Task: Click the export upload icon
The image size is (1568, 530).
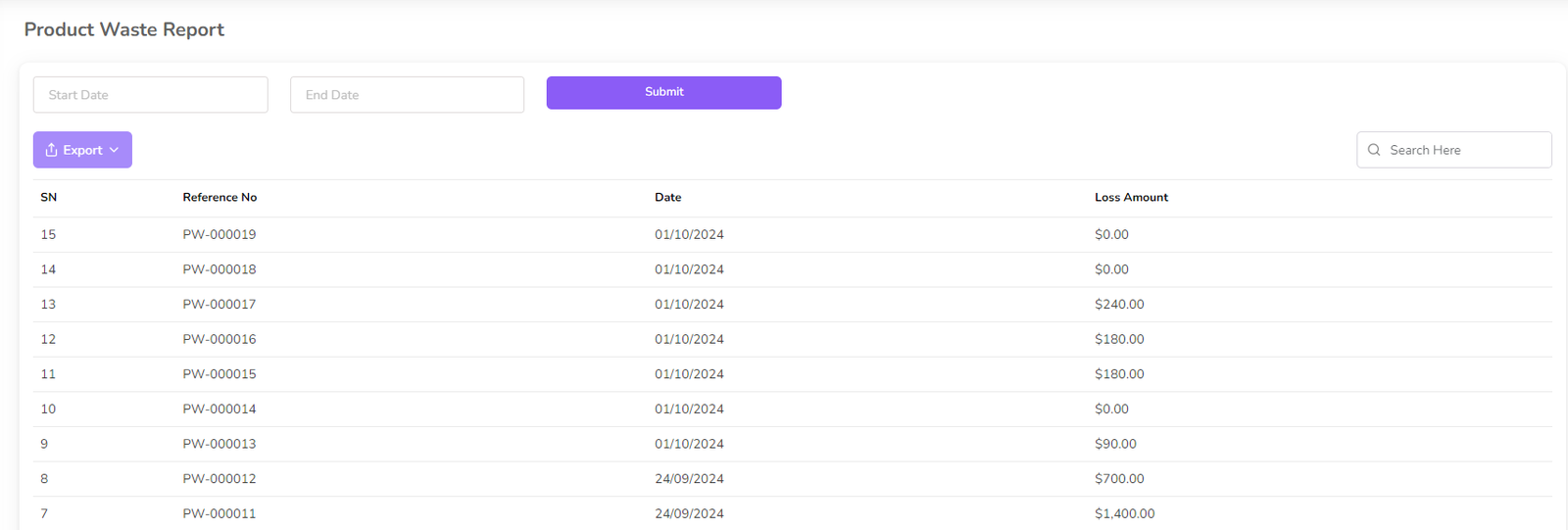Action: [x=51, y=150]
